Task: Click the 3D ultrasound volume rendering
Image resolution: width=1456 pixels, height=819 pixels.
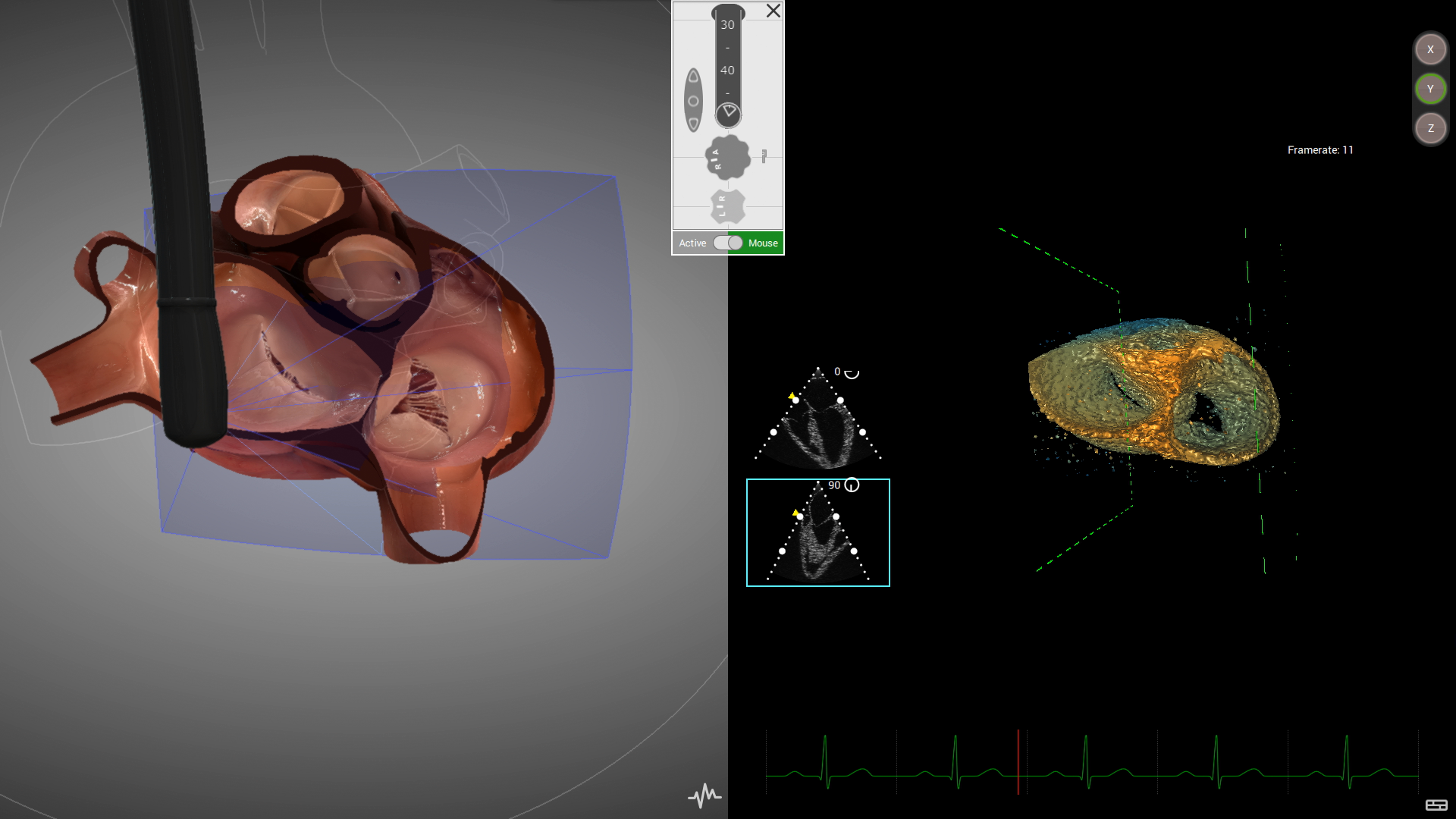Action: pos(1153,391)
